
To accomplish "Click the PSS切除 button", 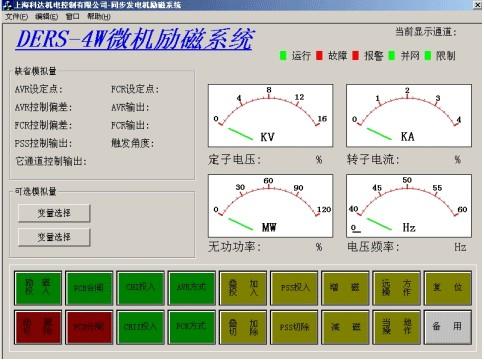I will click(294, 327).
